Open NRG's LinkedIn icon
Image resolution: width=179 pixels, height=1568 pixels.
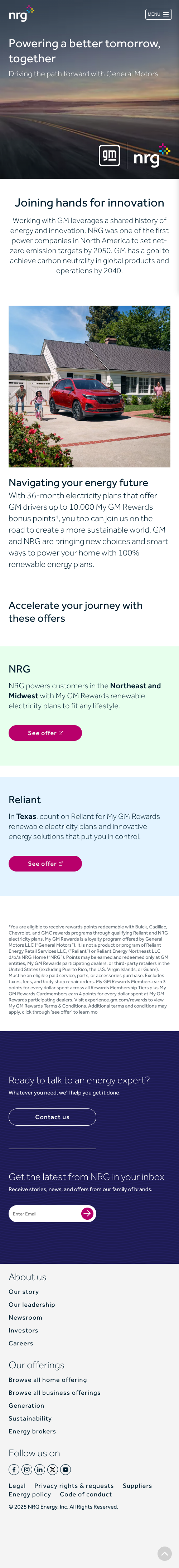[x=40, y=1469]
